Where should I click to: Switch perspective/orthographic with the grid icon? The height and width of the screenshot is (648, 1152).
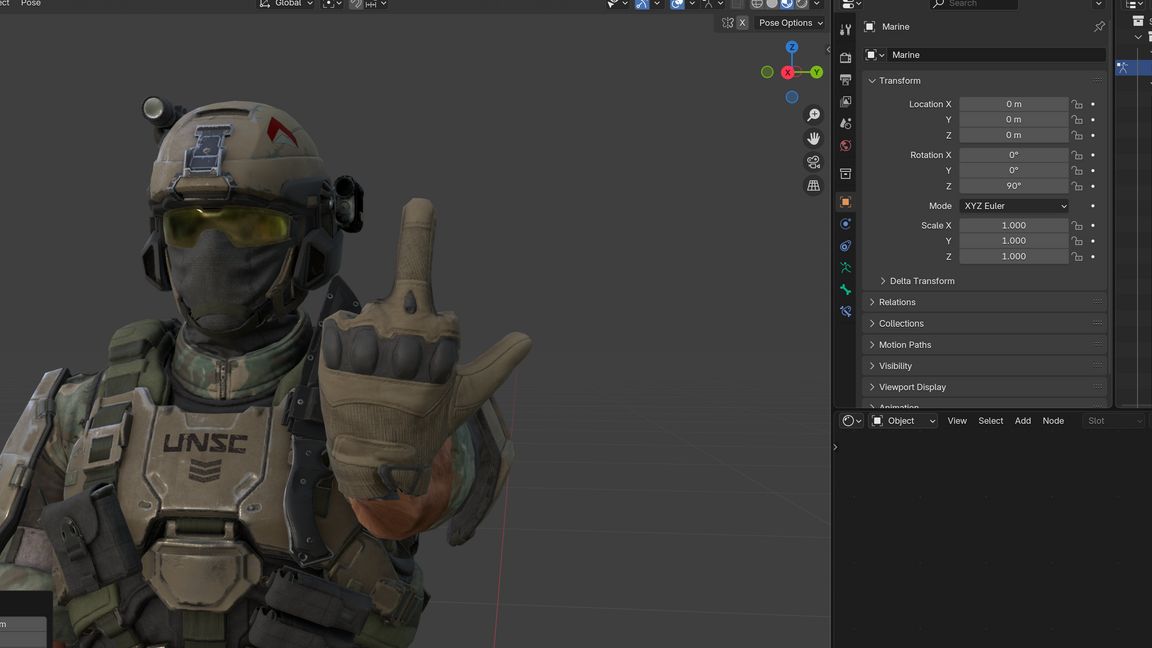[x=813, y=186]
